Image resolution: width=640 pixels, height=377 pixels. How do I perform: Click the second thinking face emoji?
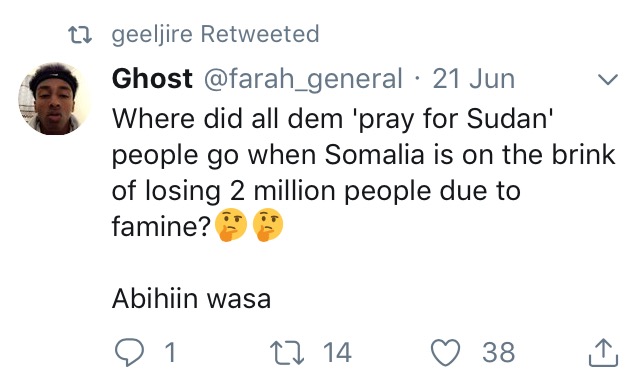(x=268, y=224)
